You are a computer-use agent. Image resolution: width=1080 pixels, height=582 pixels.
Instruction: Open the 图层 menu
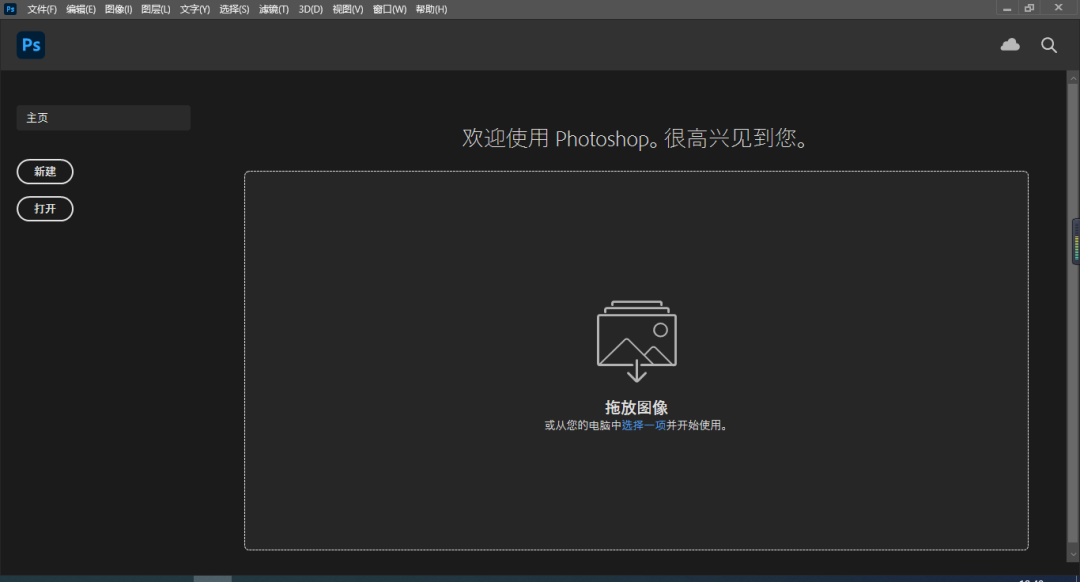[156, 8]
